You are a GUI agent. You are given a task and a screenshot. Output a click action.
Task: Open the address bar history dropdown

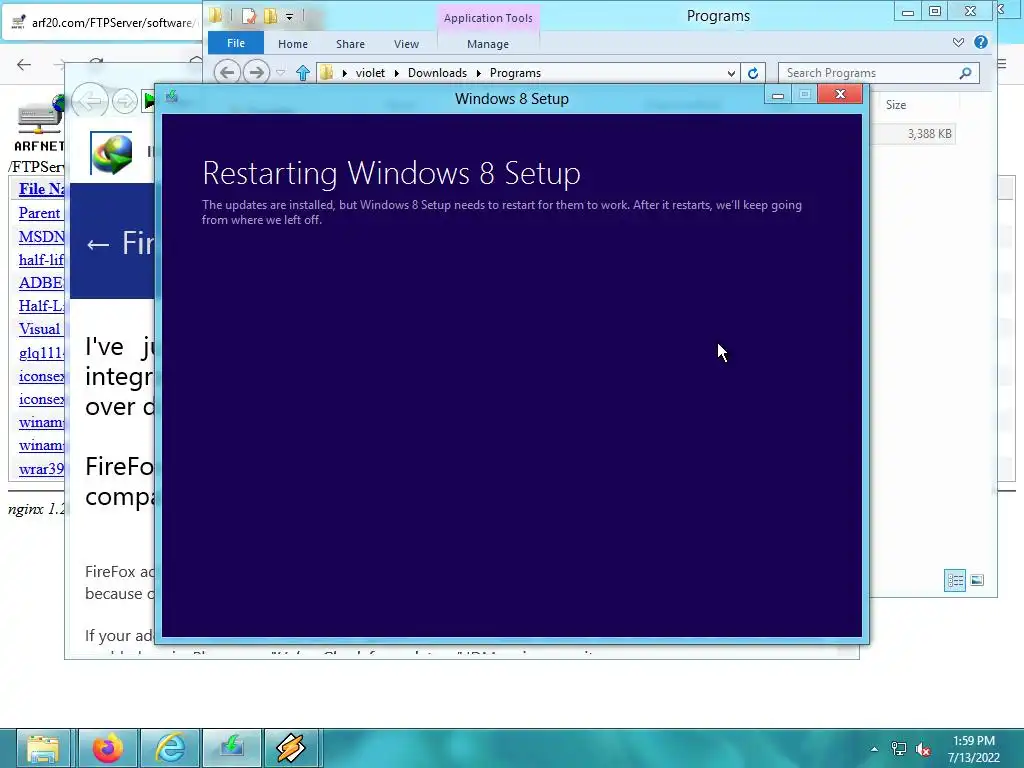[731, 73]
